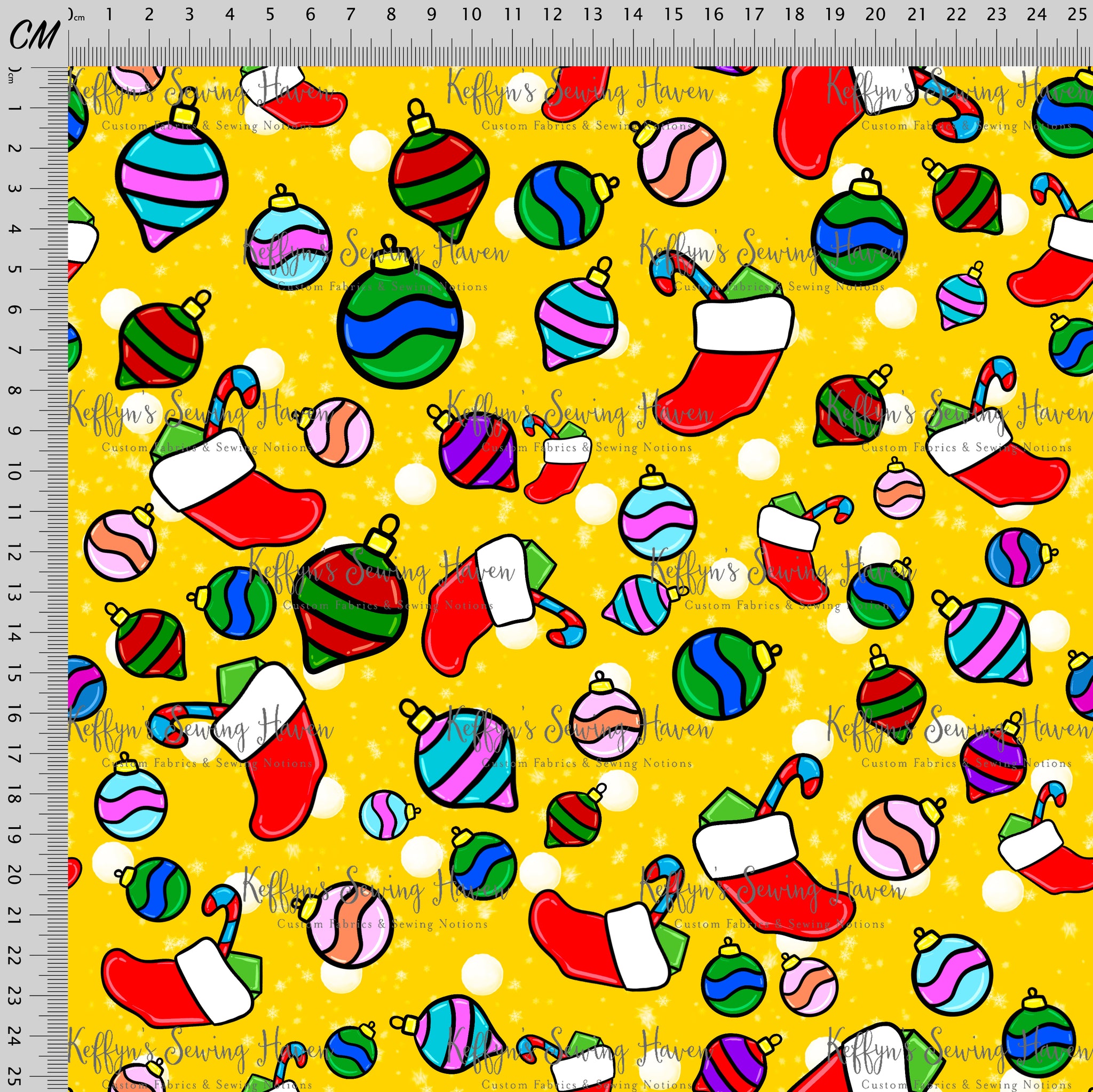Screen dimensions: 1093x1092
Task: Select the number 1 on the top ruler
Action: (x=109, y=14)
